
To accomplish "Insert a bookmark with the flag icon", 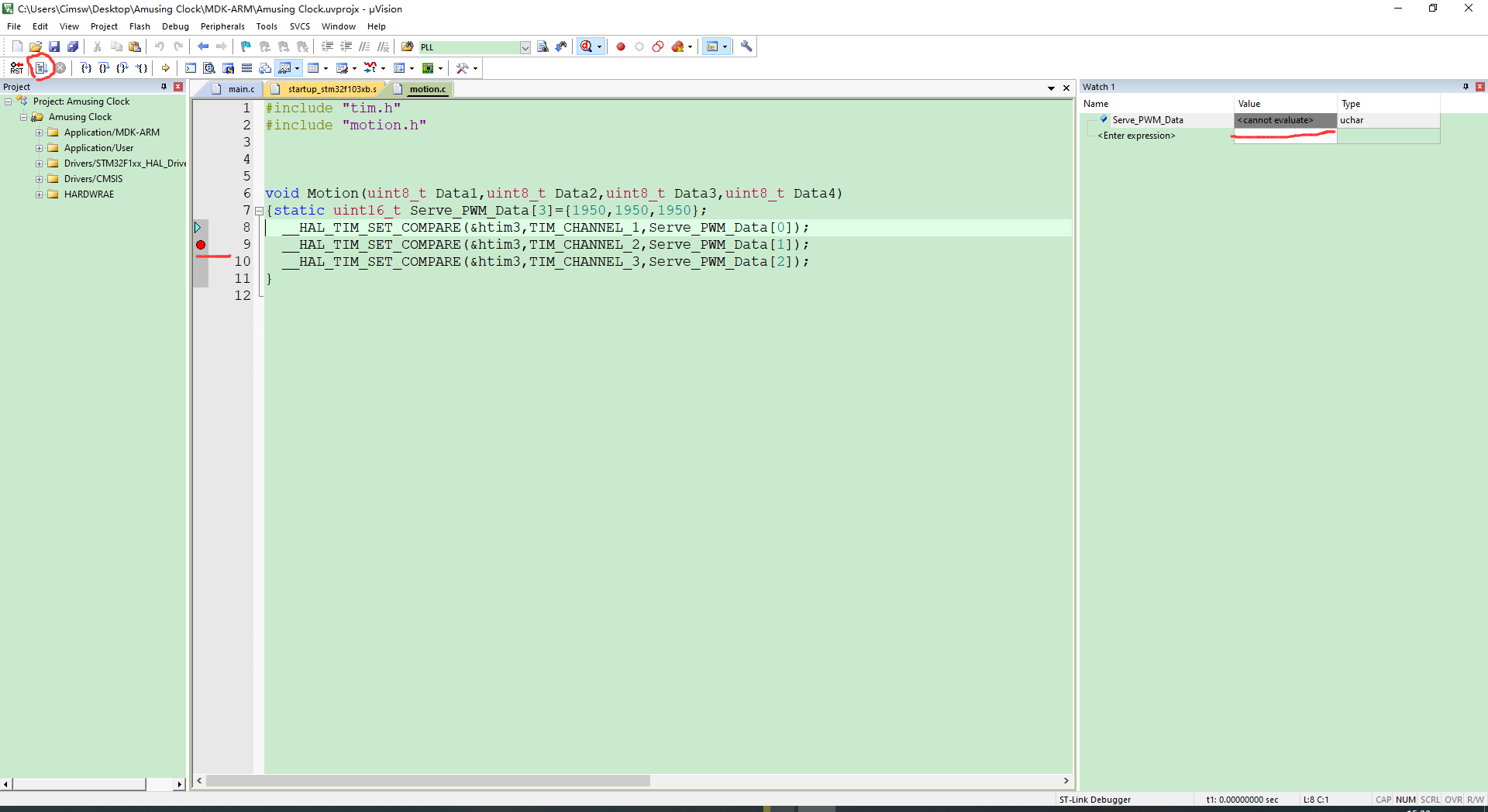I will pos(246,46).
